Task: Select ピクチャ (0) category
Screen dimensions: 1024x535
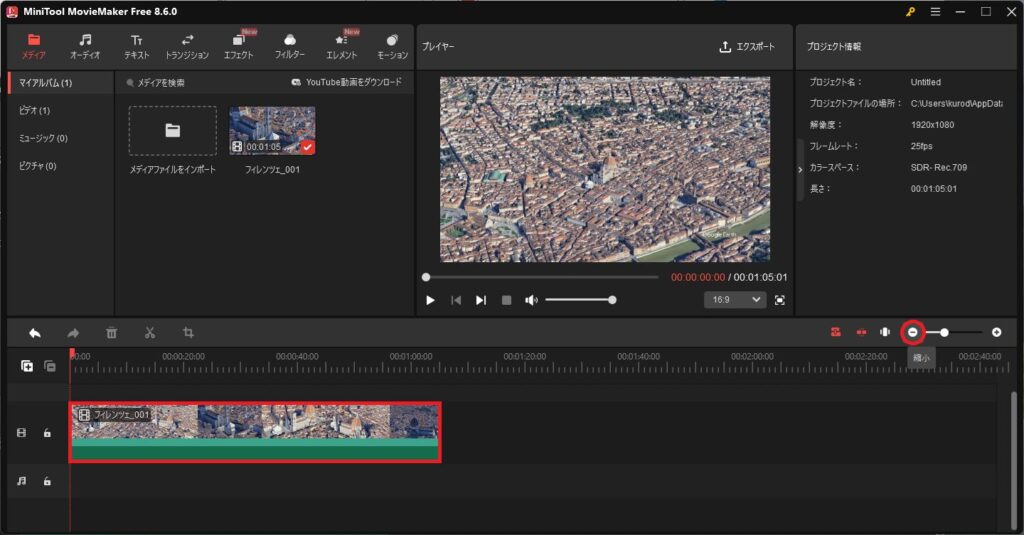Action: click(x=38, y=166)
